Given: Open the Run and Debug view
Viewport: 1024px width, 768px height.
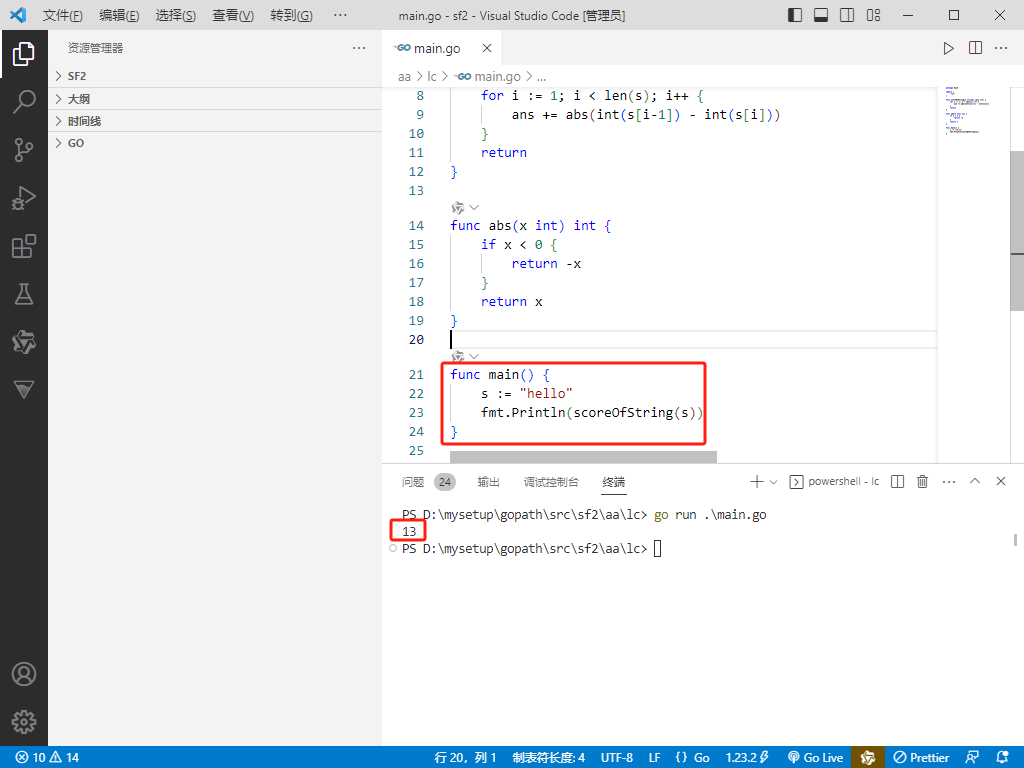Looking at the screenshot, I should click(x=24, y=199).
